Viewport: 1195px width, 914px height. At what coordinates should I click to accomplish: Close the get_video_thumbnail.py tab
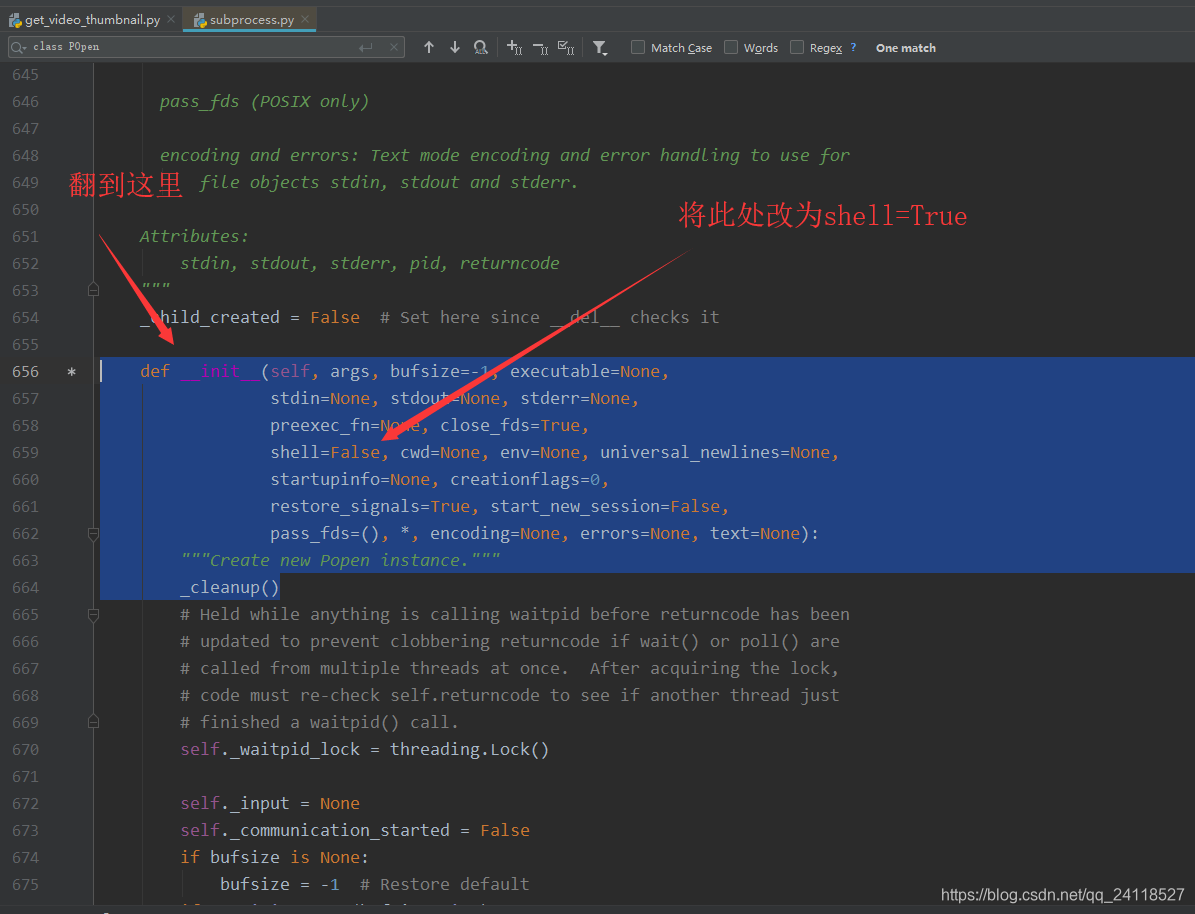[171, 19]
